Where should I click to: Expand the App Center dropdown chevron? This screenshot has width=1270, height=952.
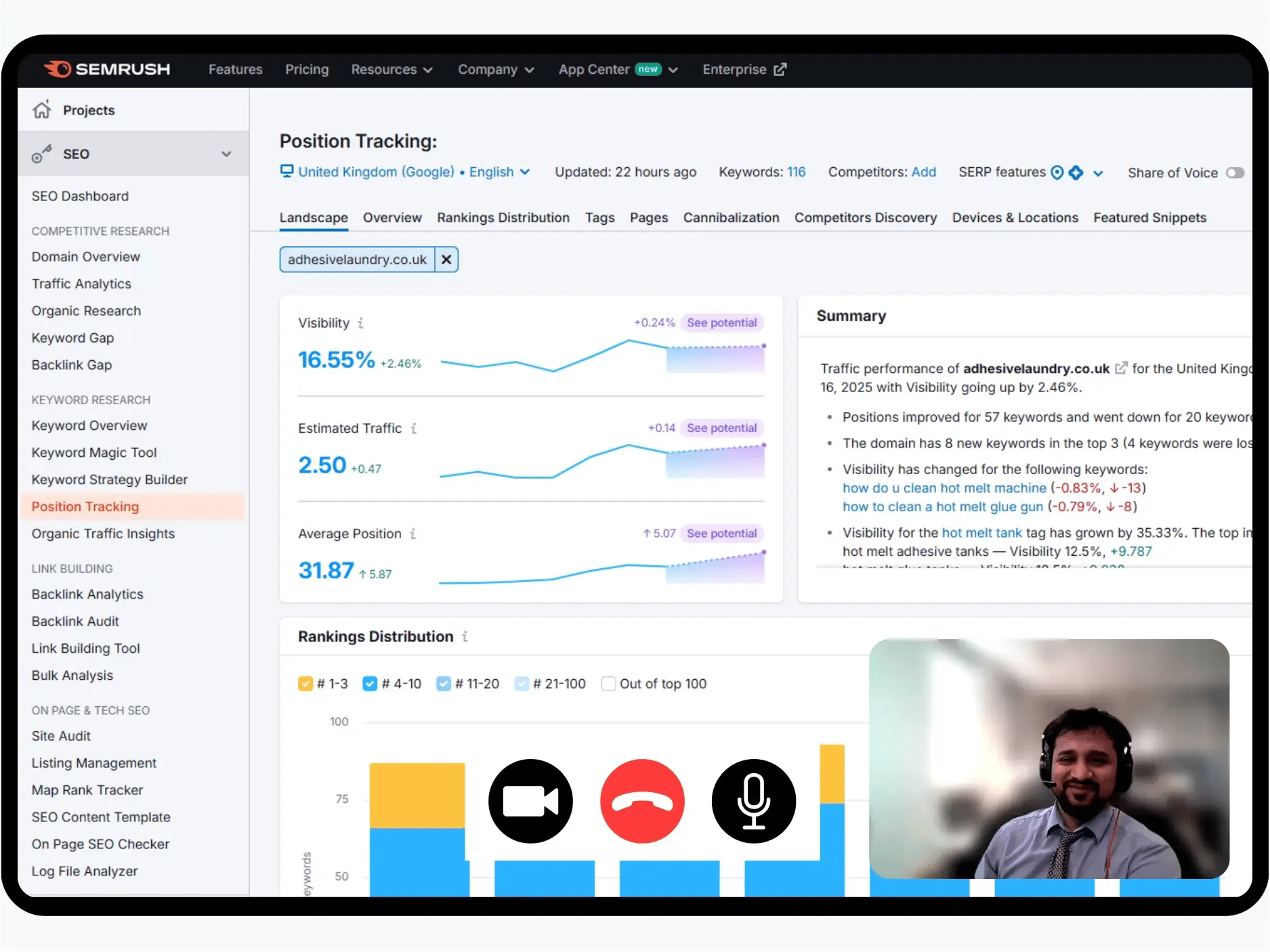pyautogui.click(x=673, y=70)
